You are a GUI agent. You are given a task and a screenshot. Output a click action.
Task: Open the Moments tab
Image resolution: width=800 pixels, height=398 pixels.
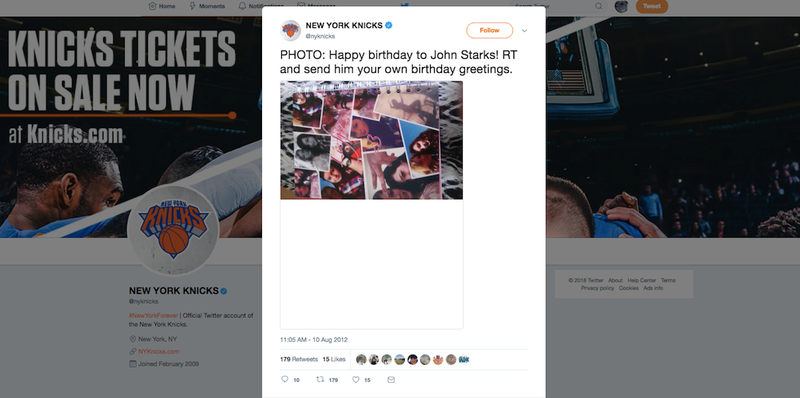coord(207,6)
